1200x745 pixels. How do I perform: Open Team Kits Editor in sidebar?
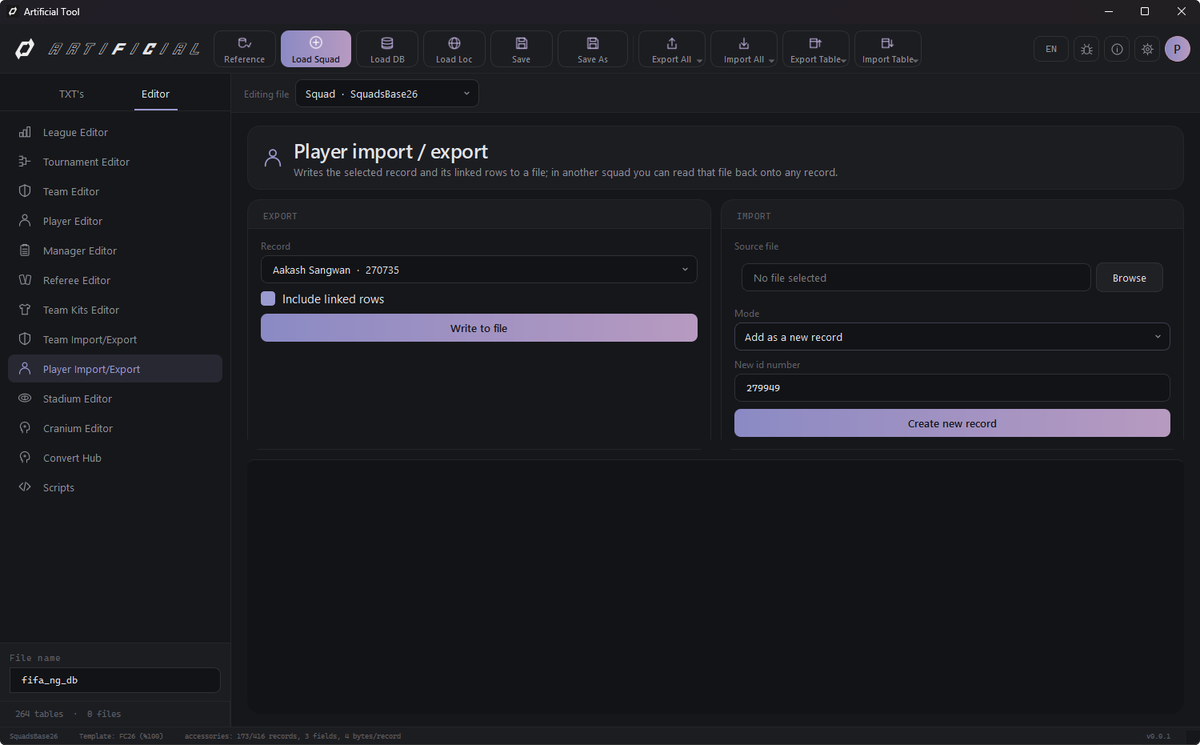(x=115, y=310)
